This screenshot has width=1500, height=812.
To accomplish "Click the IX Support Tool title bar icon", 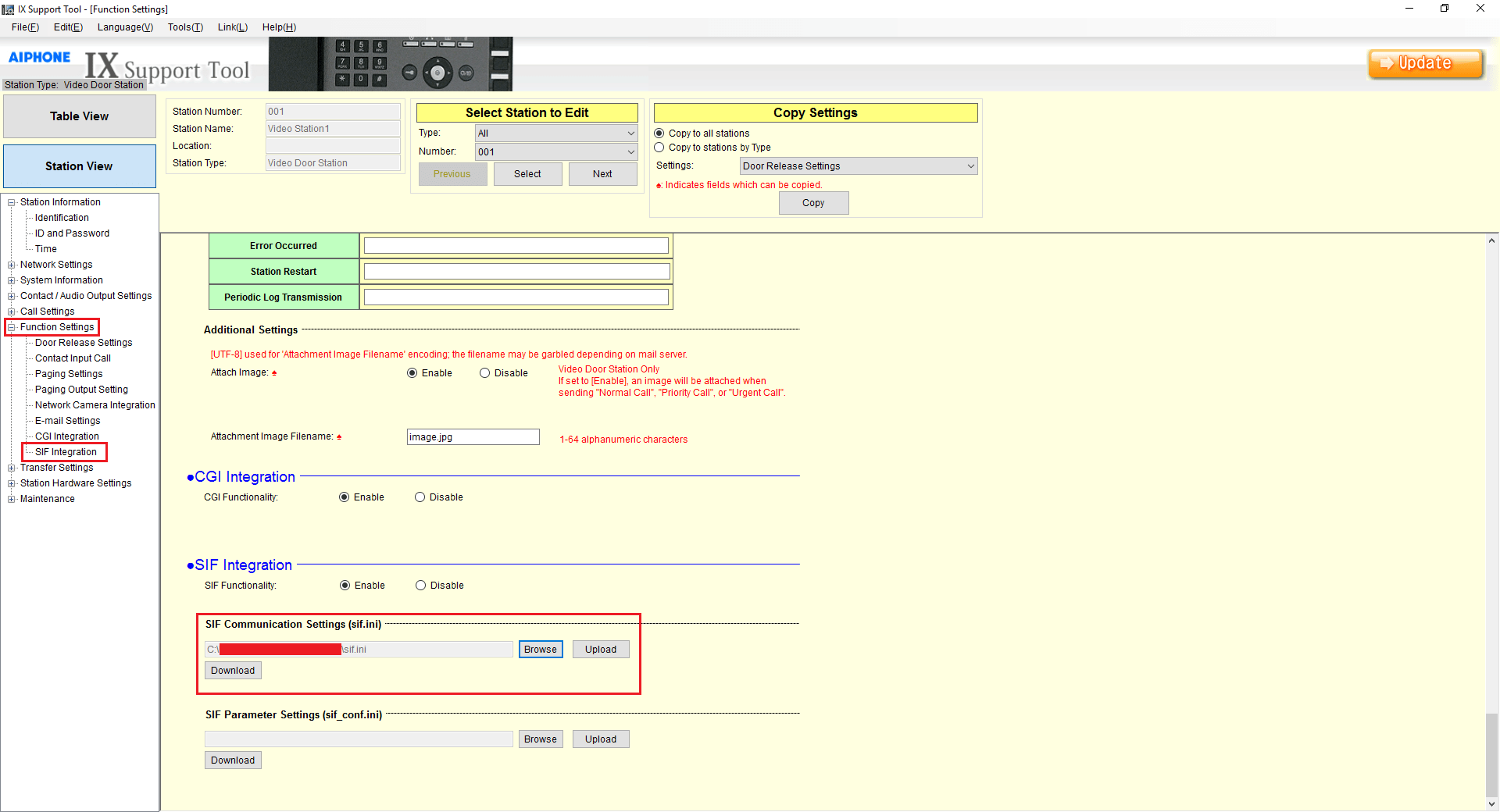I will 8,9.
